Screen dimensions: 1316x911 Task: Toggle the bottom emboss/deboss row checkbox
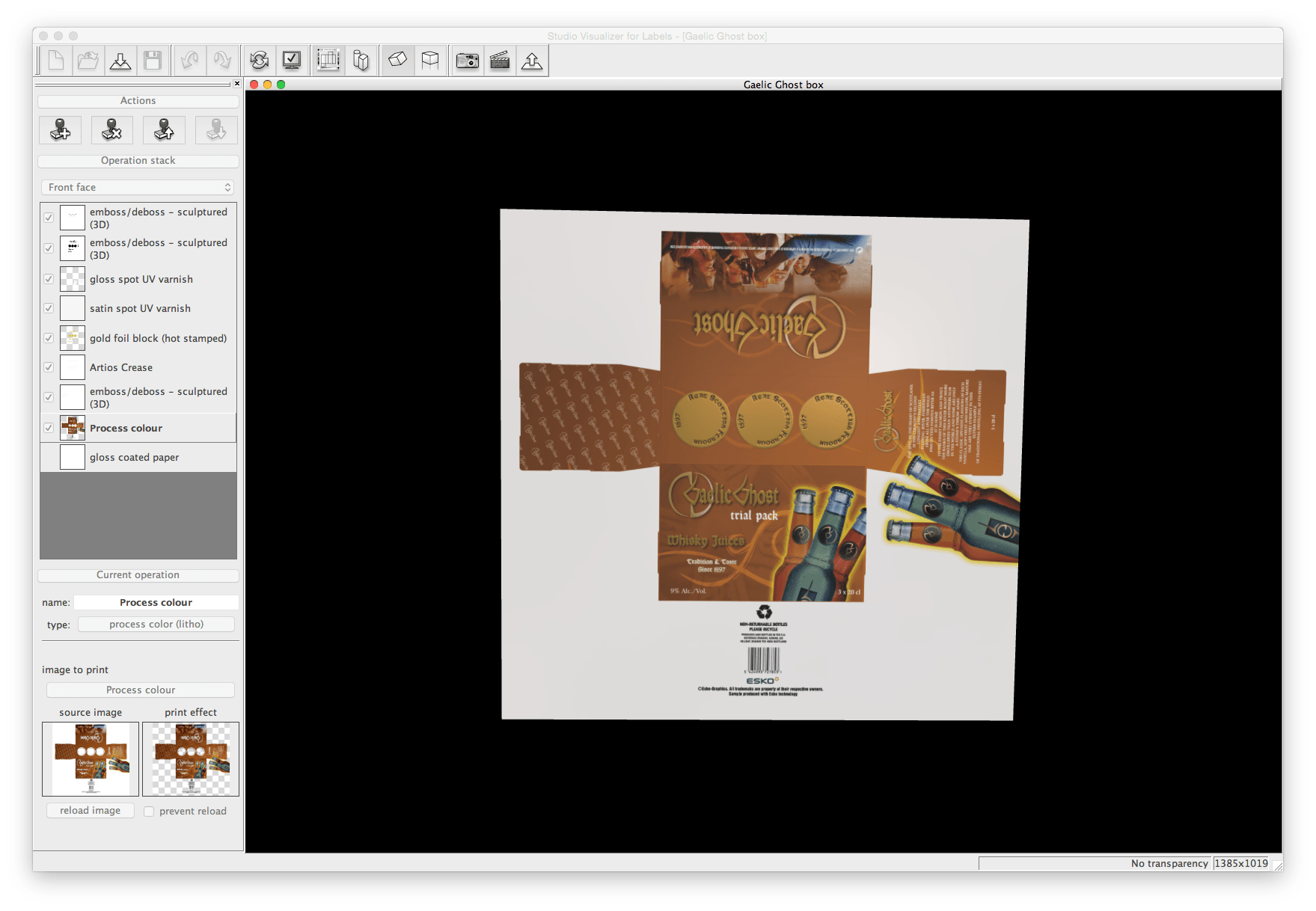coord(49,397)
